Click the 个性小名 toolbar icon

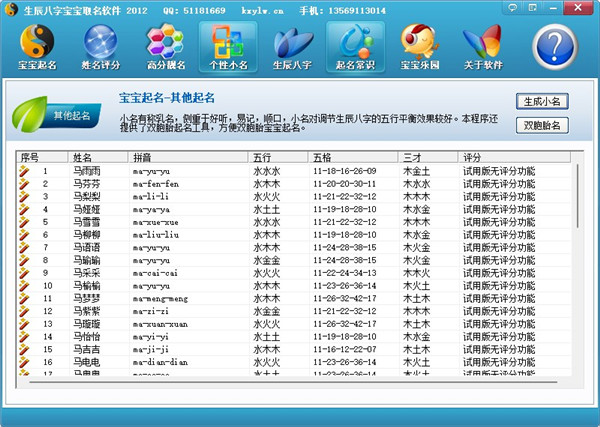[227, 47]
